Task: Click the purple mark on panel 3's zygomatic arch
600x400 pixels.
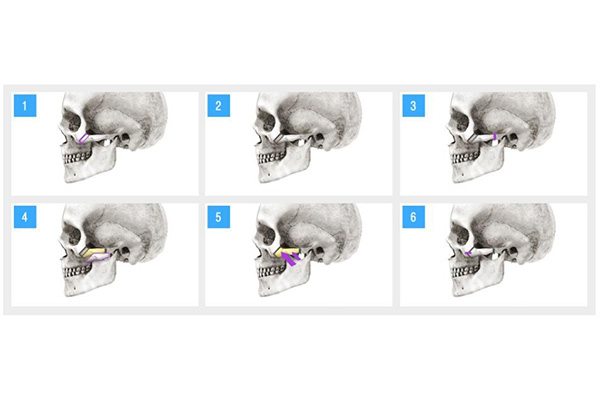Action: coord(495,136)
